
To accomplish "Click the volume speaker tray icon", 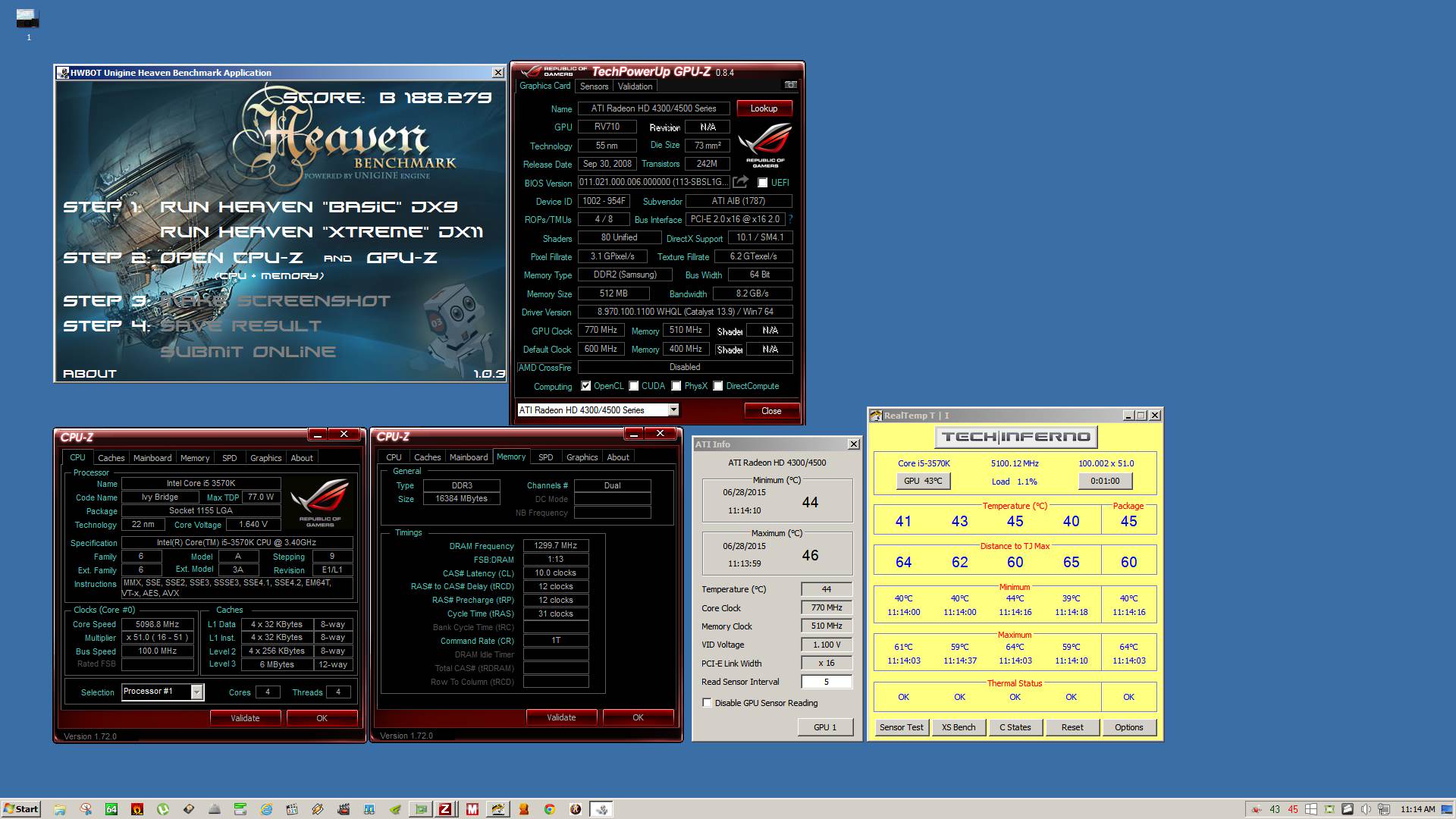I will (x=1366, y=809).
